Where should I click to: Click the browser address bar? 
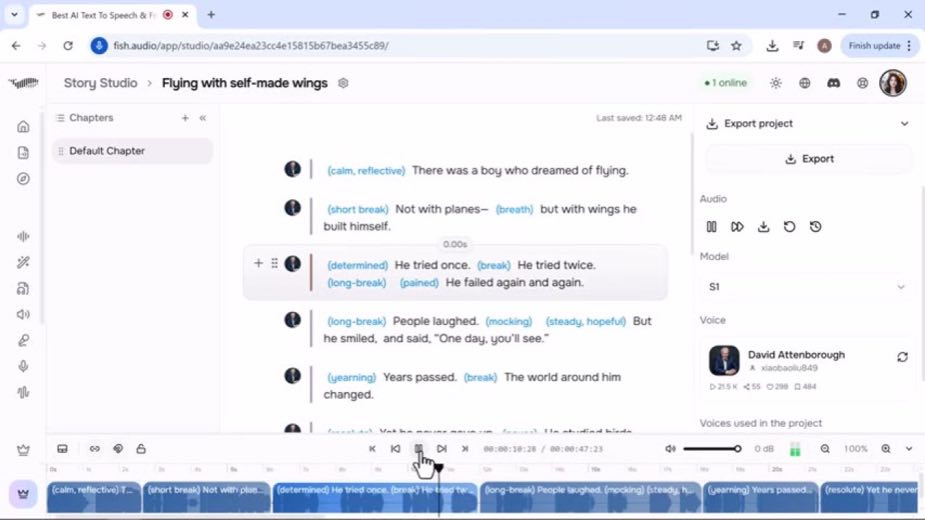401,45
